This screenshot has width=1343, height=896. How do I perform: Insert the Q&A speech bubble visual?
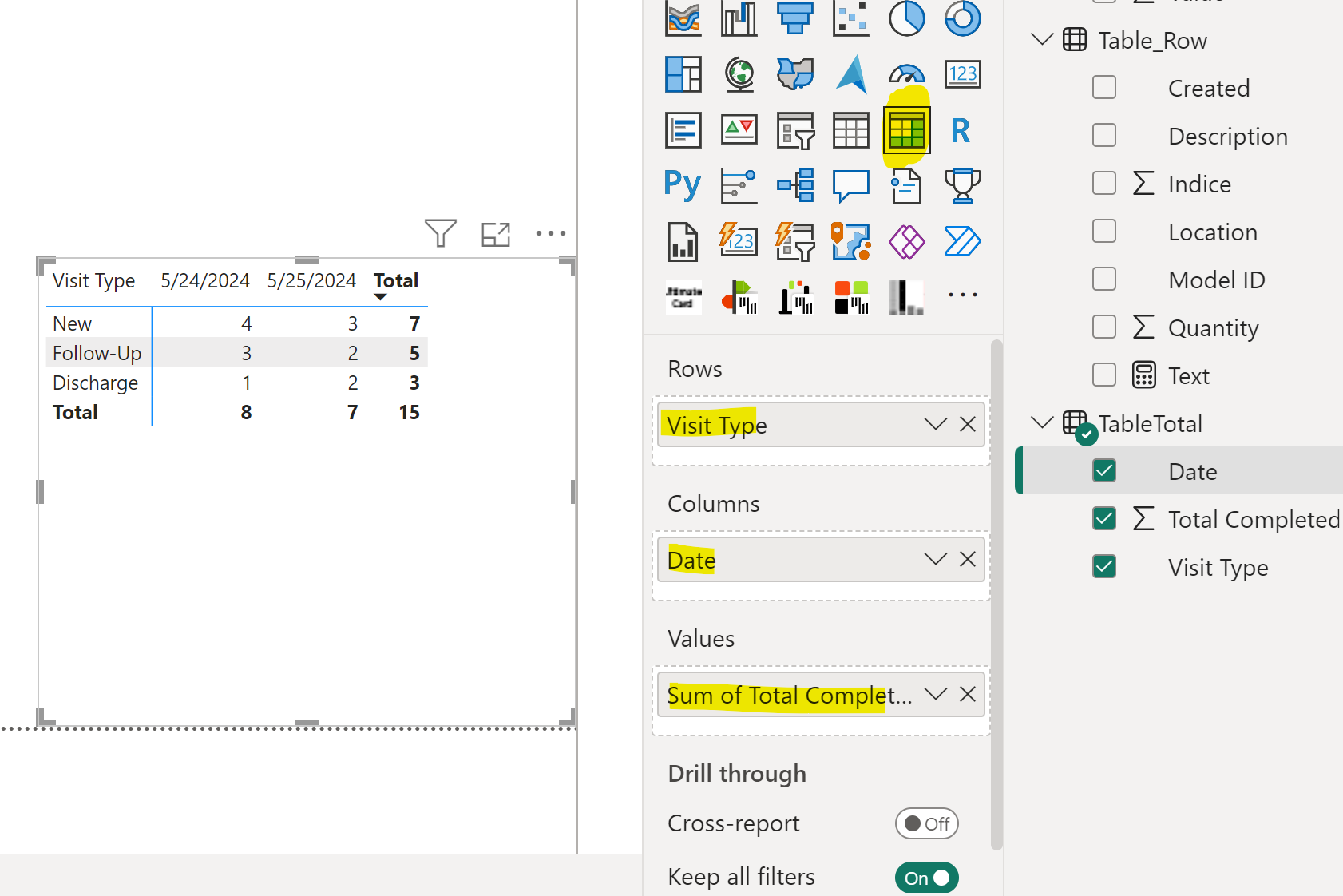click(x=851, y=186)
